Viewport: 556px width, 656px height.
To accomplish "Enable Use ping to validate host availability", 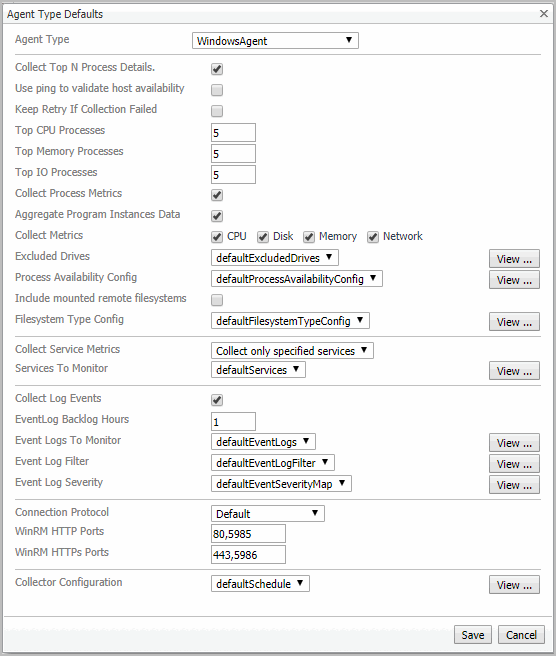I will tap(217, 90).
